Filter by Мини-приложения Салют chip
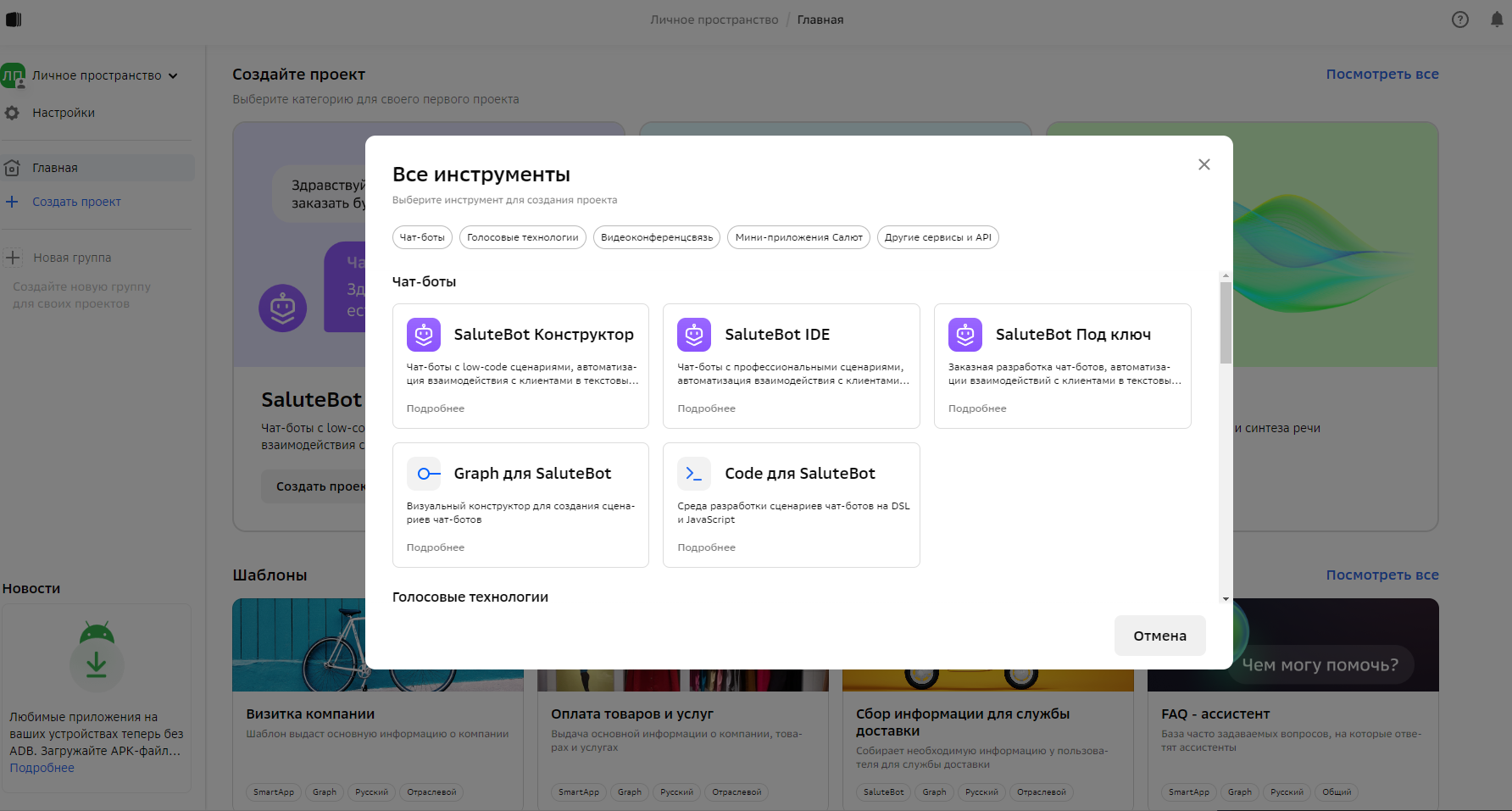This screenshot has width=1512, height=811. (x=798, y=237)
